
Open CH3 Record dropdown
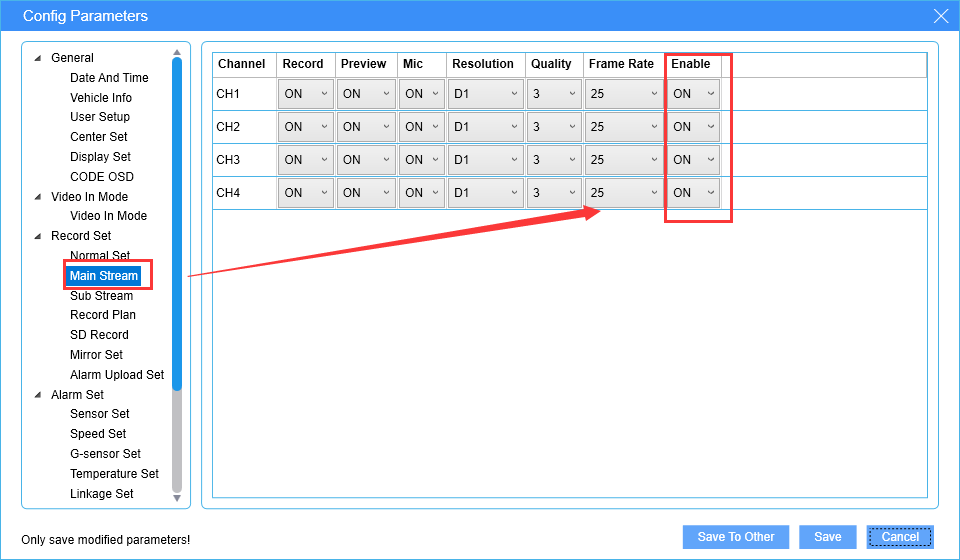click(x=306, y=160)
